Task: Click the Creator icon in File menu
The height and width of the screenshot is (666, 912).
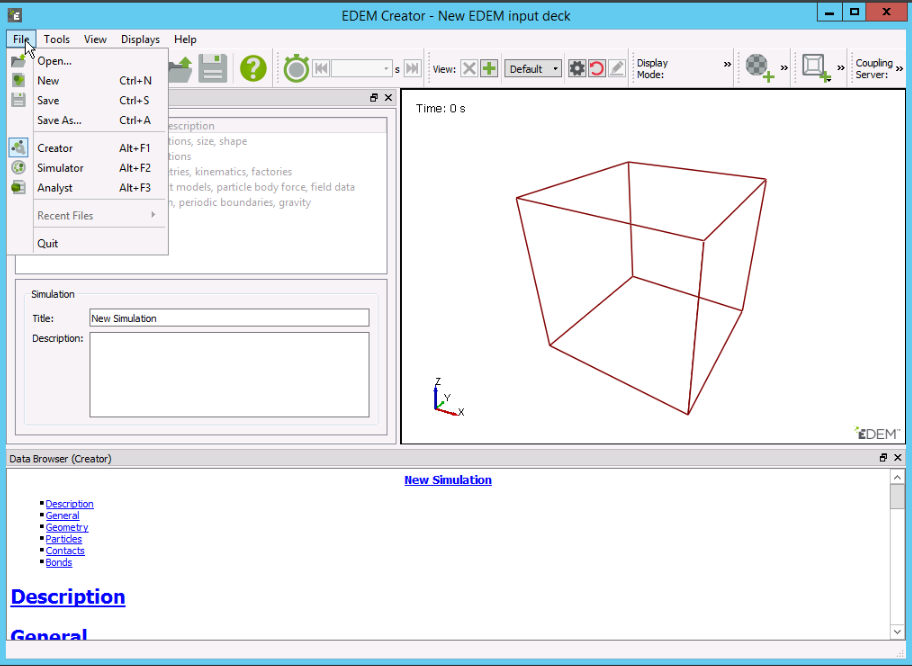Action: tap(19, 148)
